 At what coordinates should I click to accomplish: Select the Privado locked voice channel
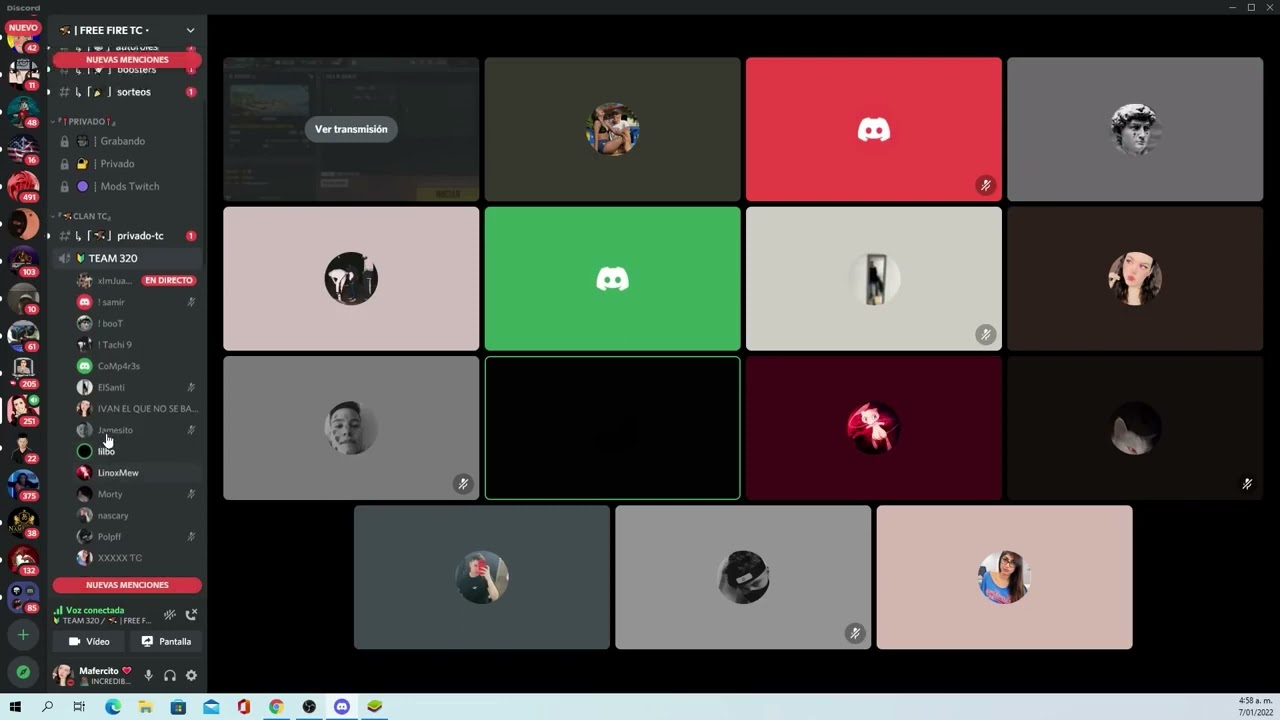(127, 164)
